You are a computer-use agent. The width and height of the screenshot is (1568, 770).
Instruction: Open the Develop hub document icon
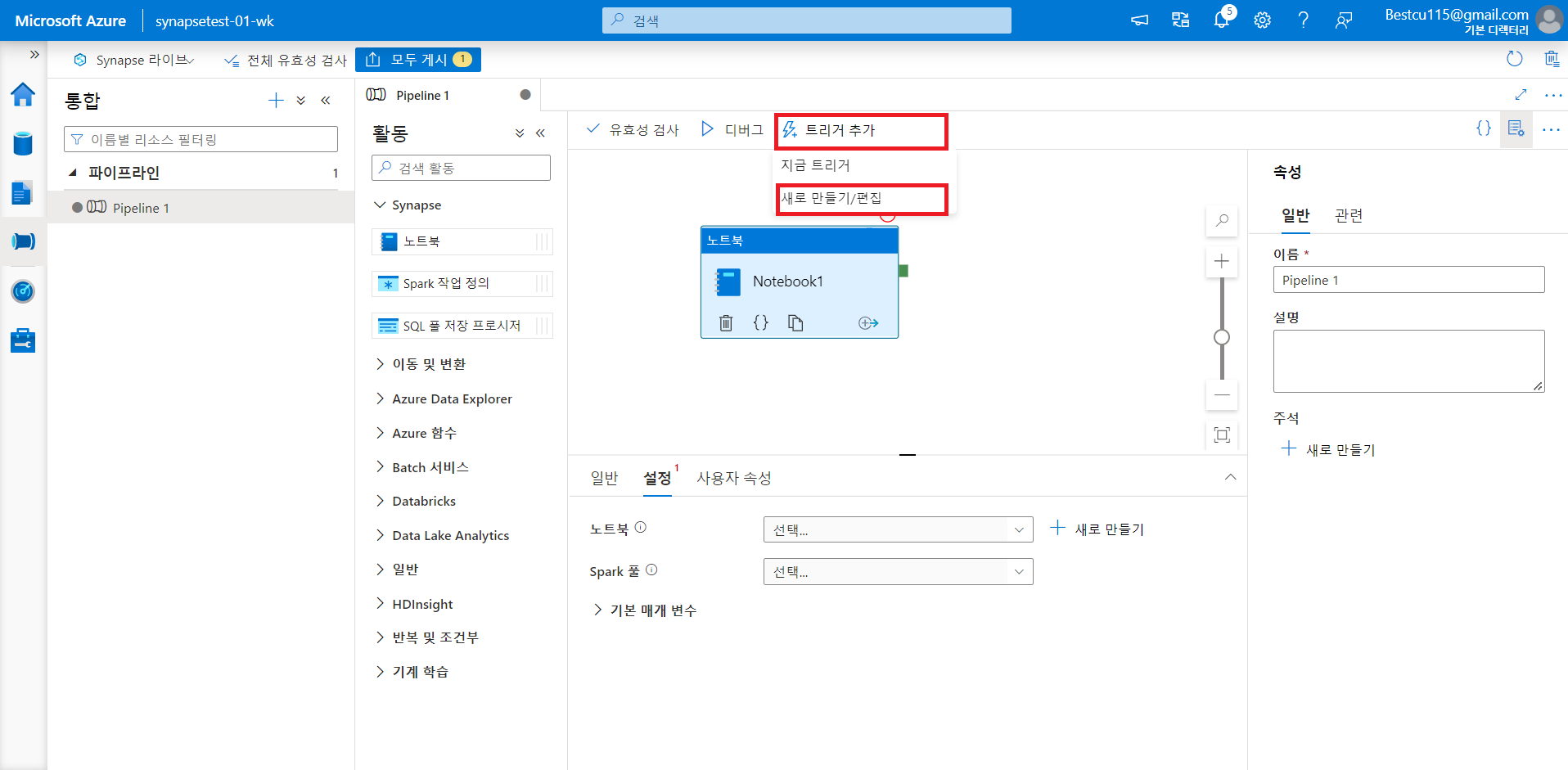tap(23, 193)
